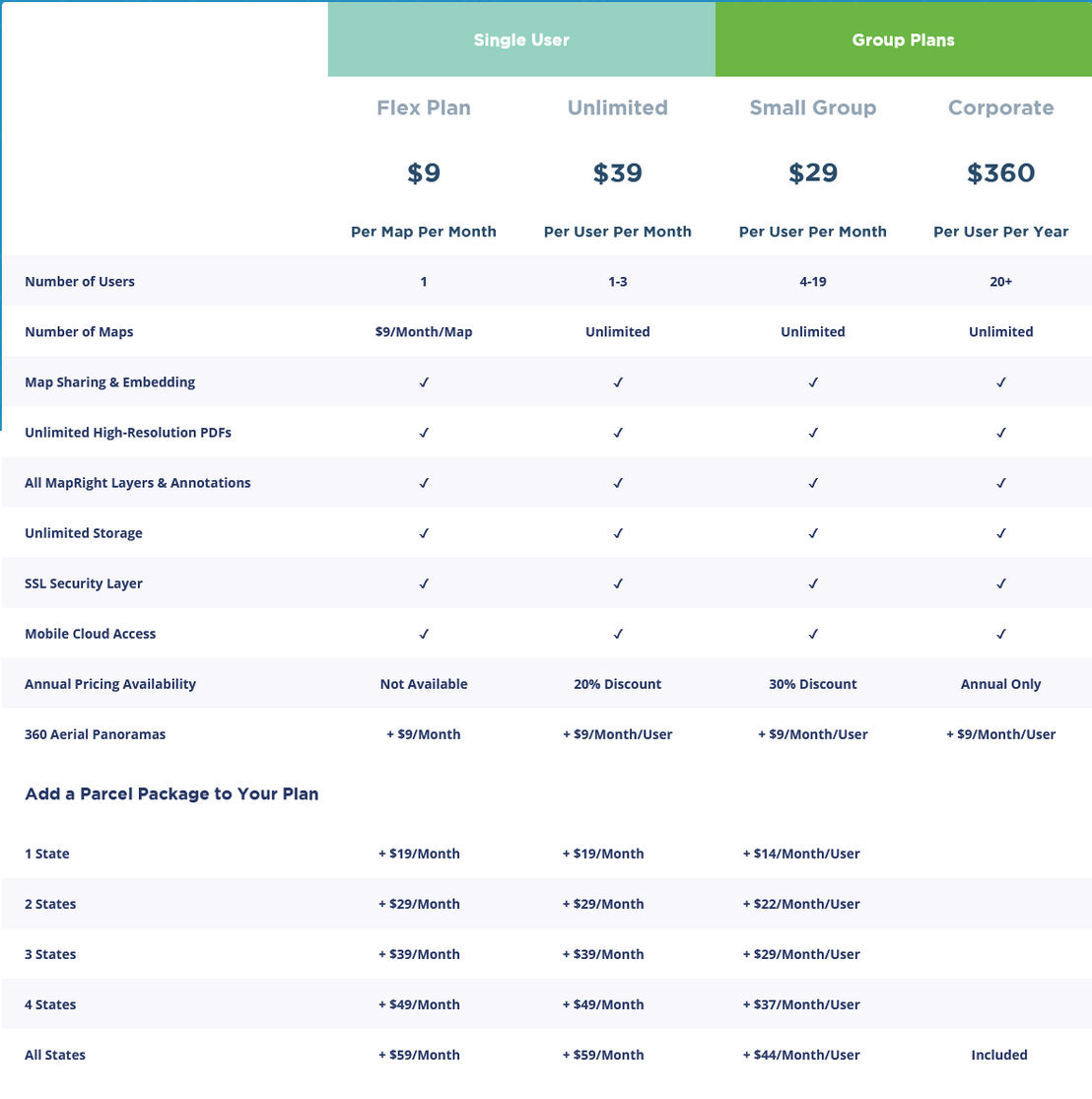
Task: Click the 'Annual Only' cell
Action: point(1001,684)
